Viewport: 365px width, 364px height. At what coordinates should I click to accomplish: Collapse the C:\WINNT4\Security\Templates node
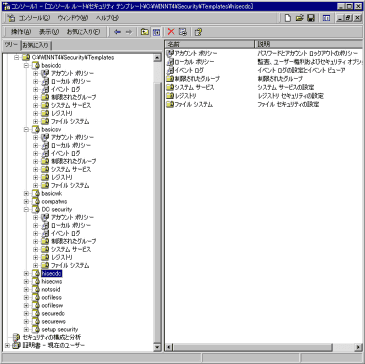click(x=17, y=57)
